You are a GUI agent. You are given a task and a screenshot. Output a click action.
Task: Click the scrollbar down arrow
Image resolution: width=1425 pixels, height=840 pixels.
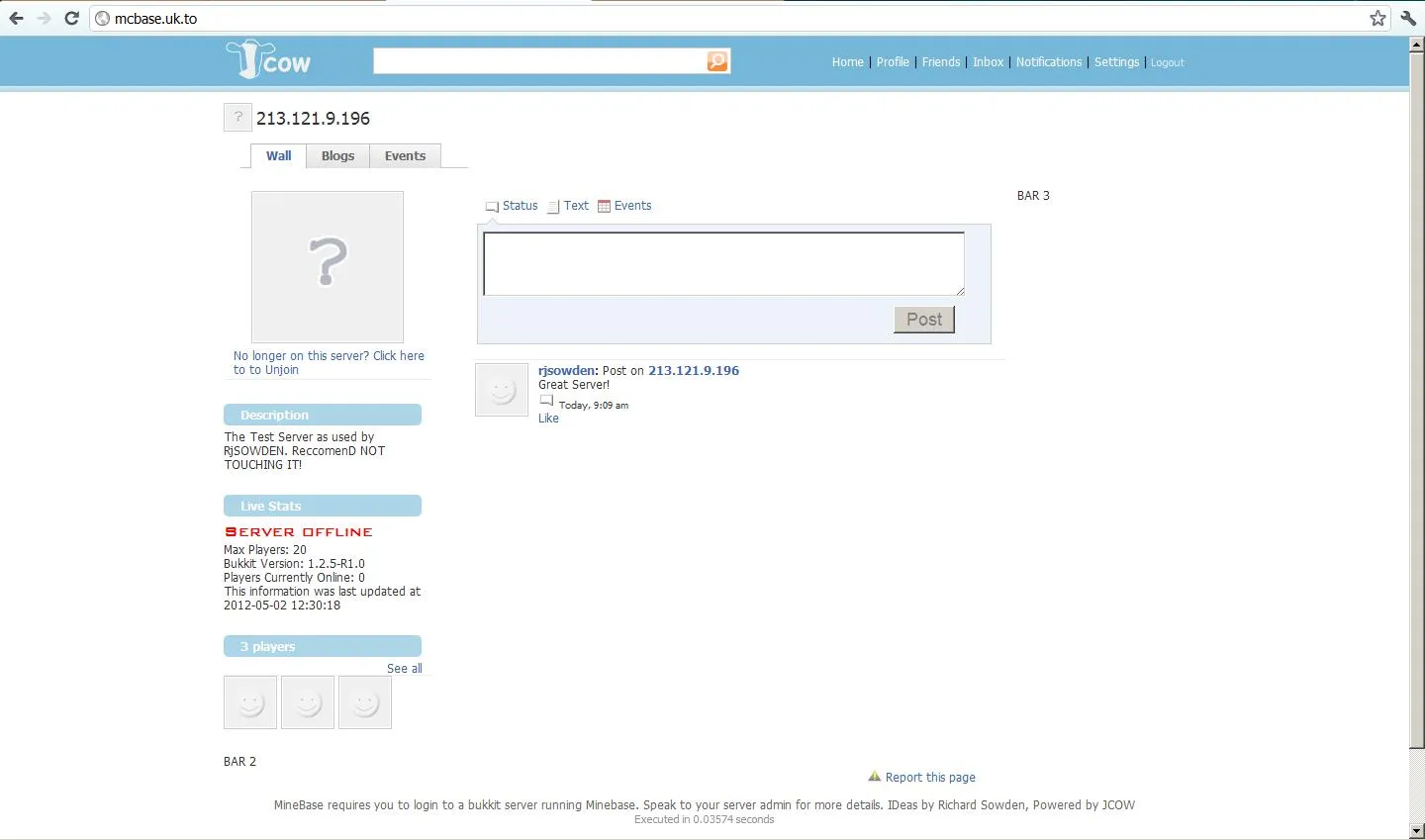(1417, 831)
